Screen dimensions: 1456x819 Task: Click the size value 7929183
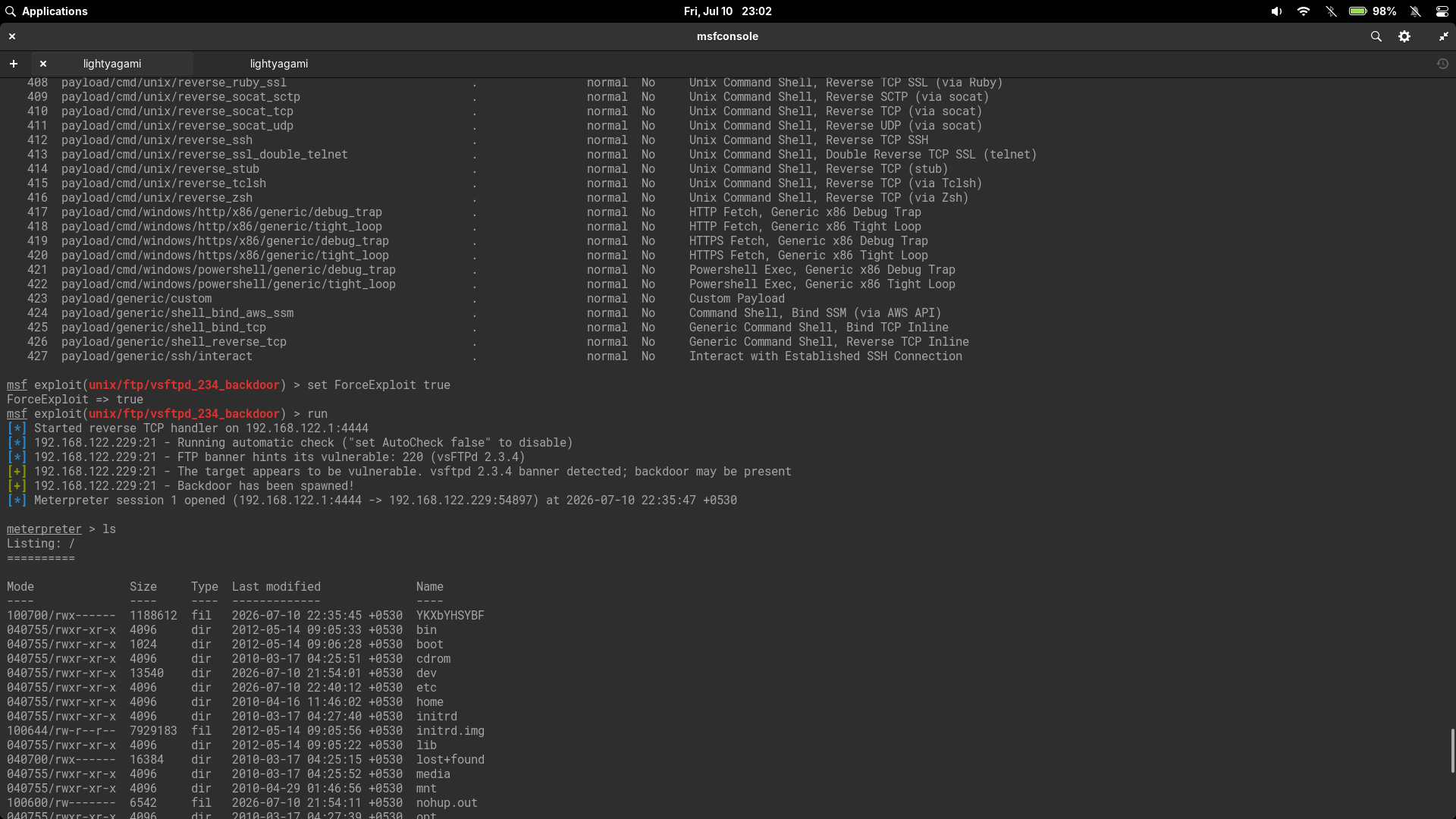point(153,731)
